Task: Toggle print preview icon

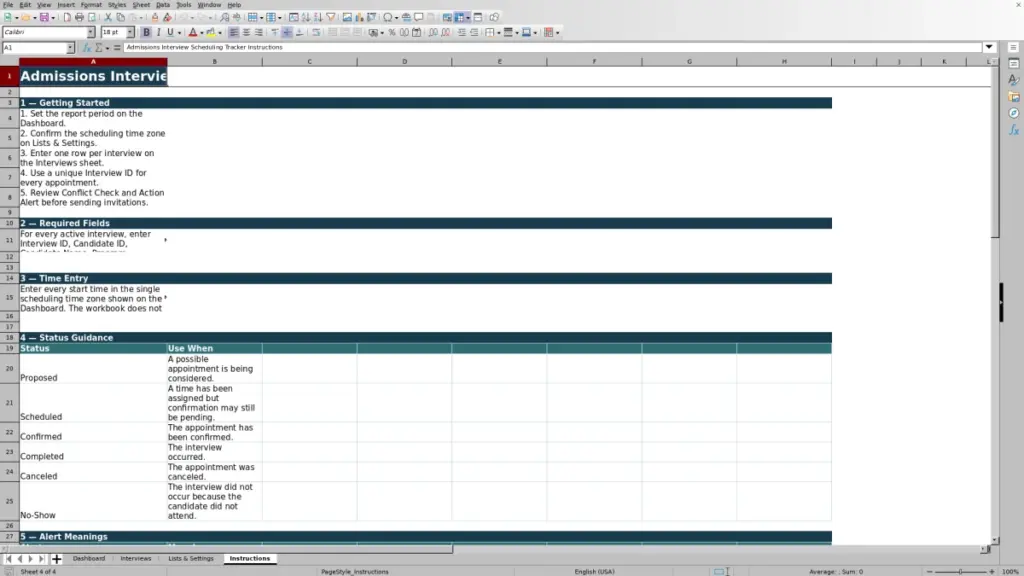Action: (x=92, y=17)
